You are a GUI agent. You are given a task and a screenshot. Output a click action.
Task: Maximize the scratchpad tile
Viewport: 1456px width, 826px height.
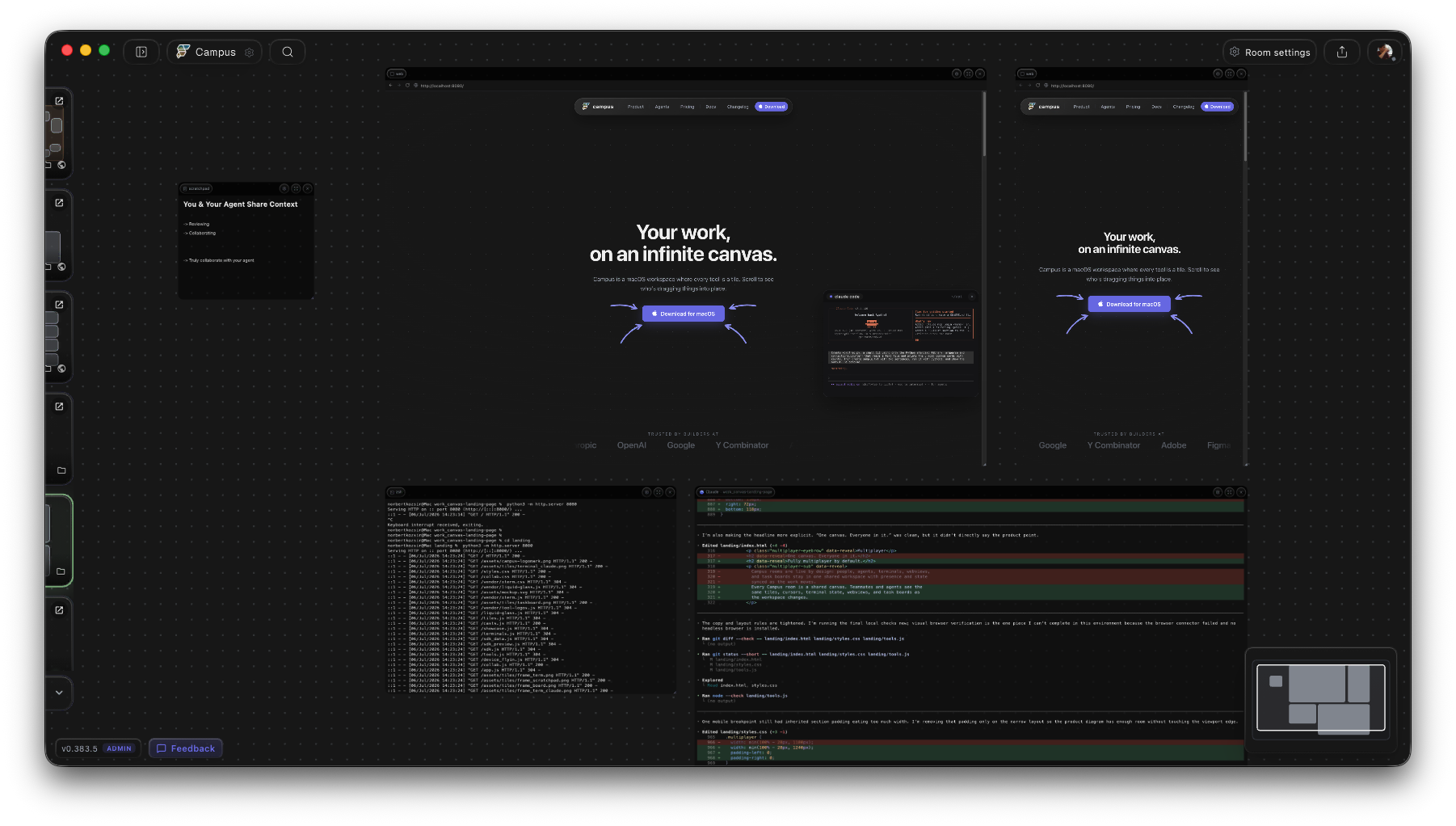296,188
